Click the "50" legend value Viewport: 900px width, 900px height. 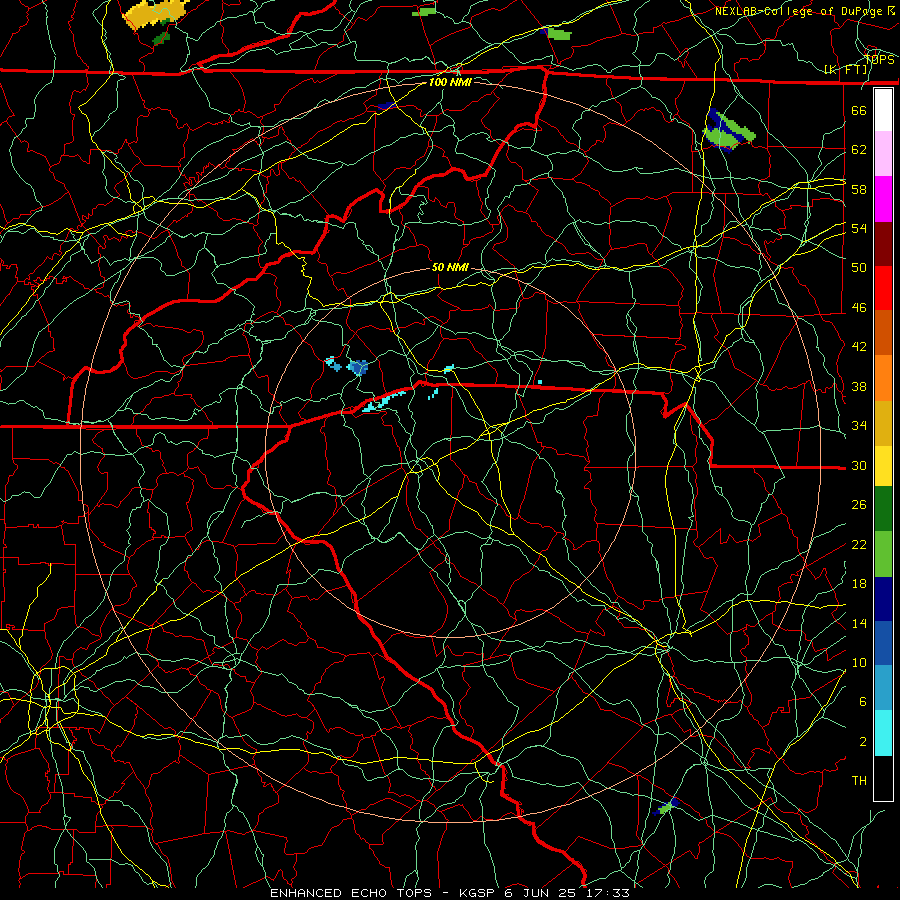coord(859,268)
